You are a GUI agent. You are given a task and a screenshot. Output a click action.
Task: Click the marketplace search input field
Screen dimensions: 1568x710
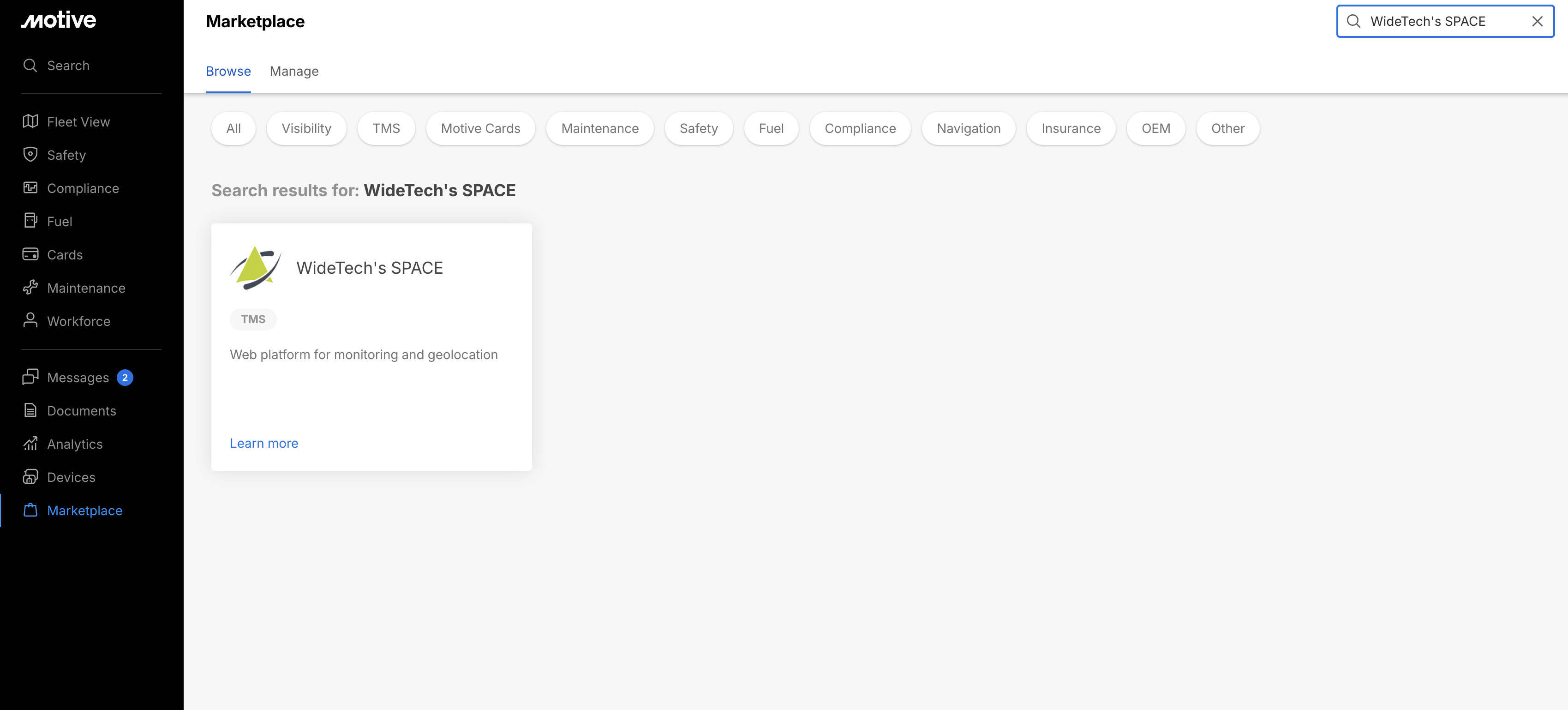pyautogui.click(x=1445, y=21)
